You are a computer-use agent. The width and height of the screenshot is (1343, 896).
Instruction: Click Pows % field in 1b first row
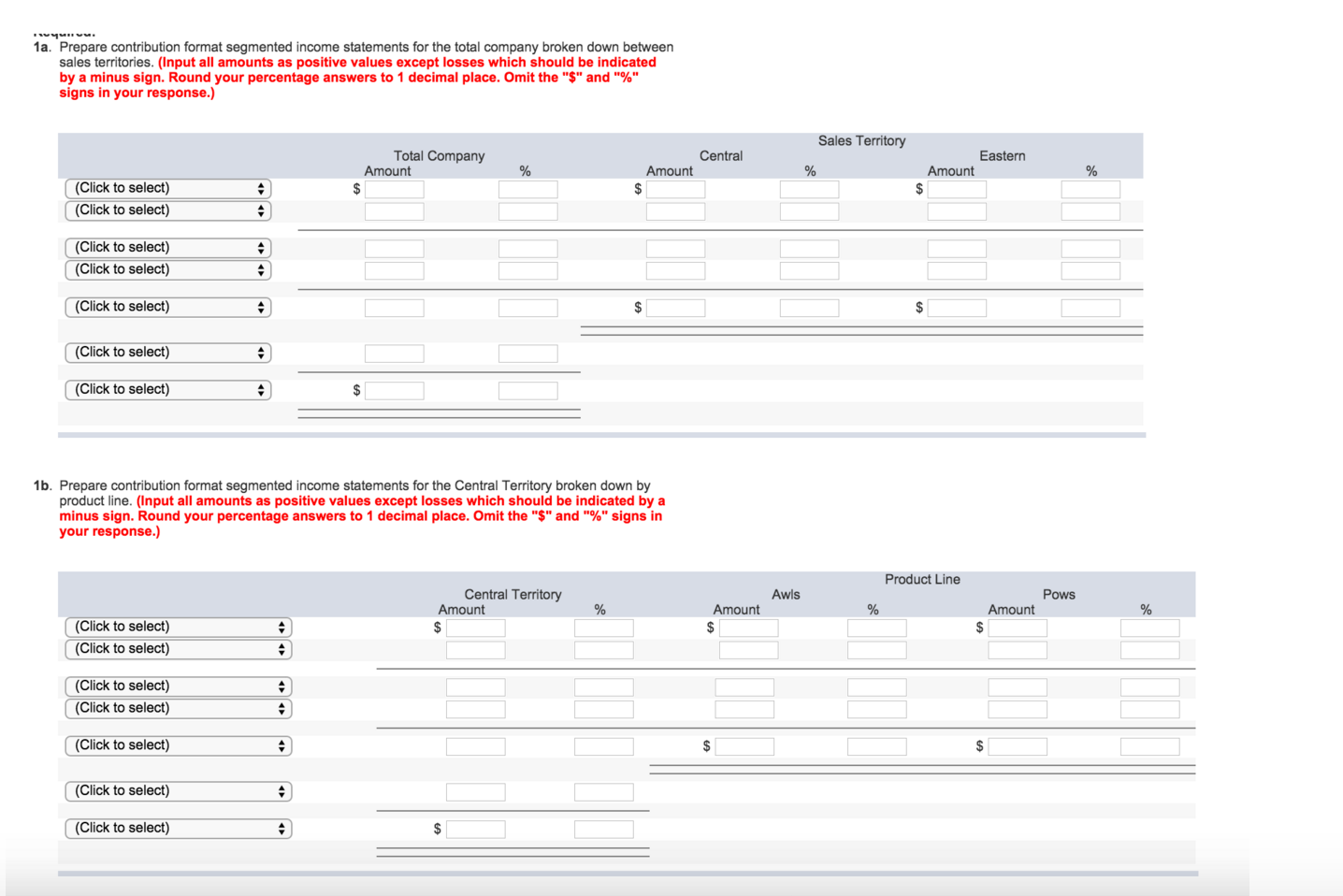[x=1149, y=628]
